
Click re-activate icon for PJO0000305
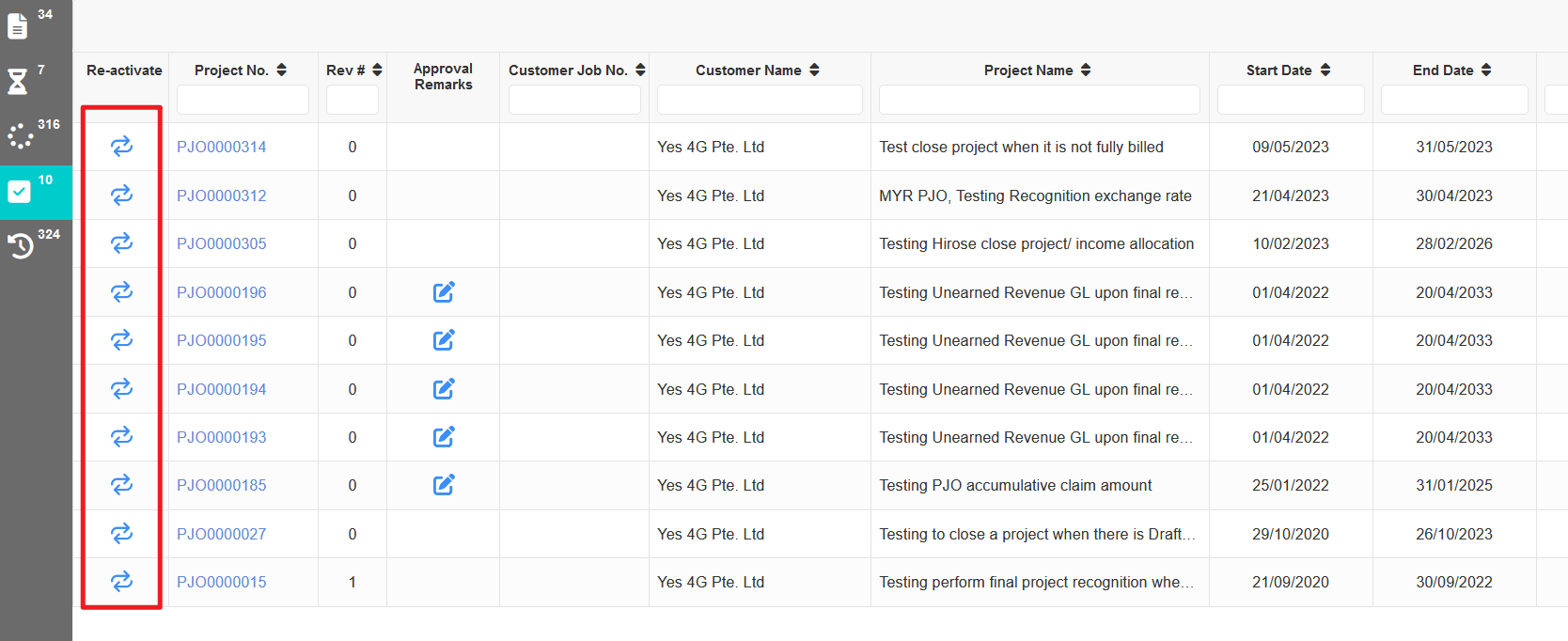tap(121, 243)
